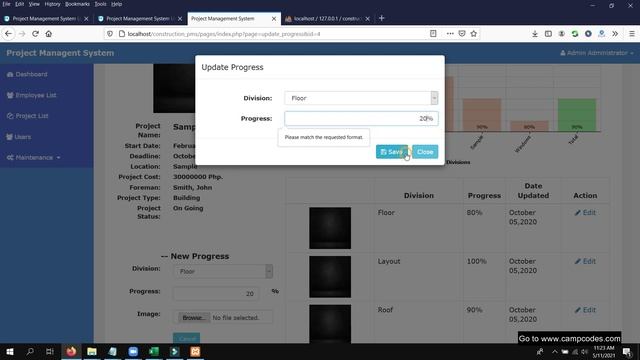Open the File menu
The width and height of the screenshot is (640, 360).
tap(7, 4)
